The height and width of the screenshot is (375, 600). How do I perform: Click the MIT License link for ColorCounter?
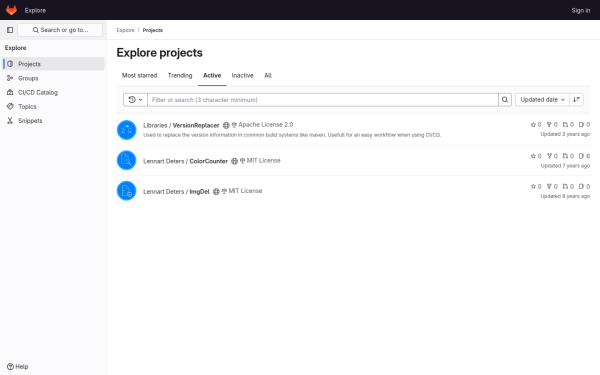pyautogui.click(x=260, y=161)
